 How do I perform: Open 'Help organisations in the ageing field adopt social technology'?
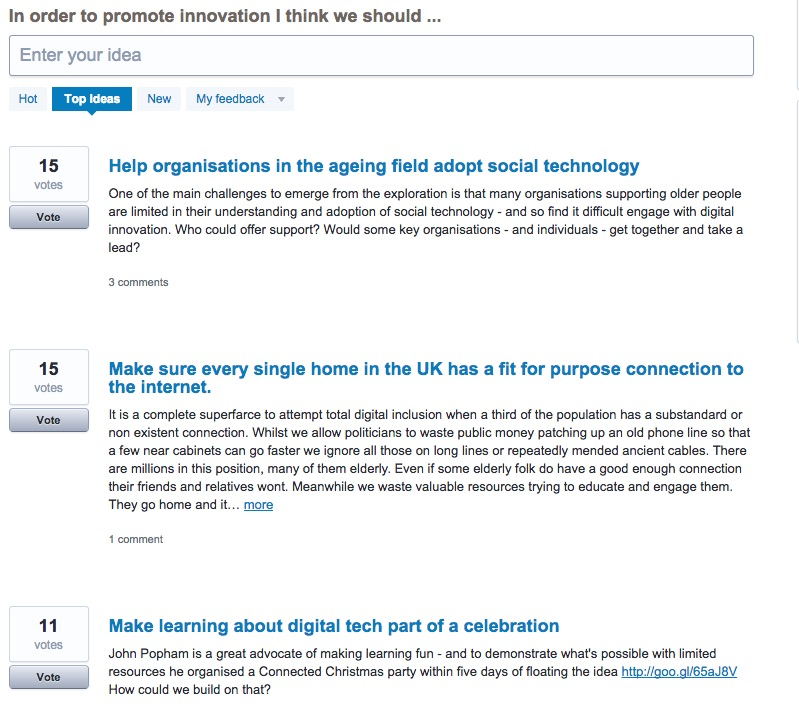tap(374, 166)
